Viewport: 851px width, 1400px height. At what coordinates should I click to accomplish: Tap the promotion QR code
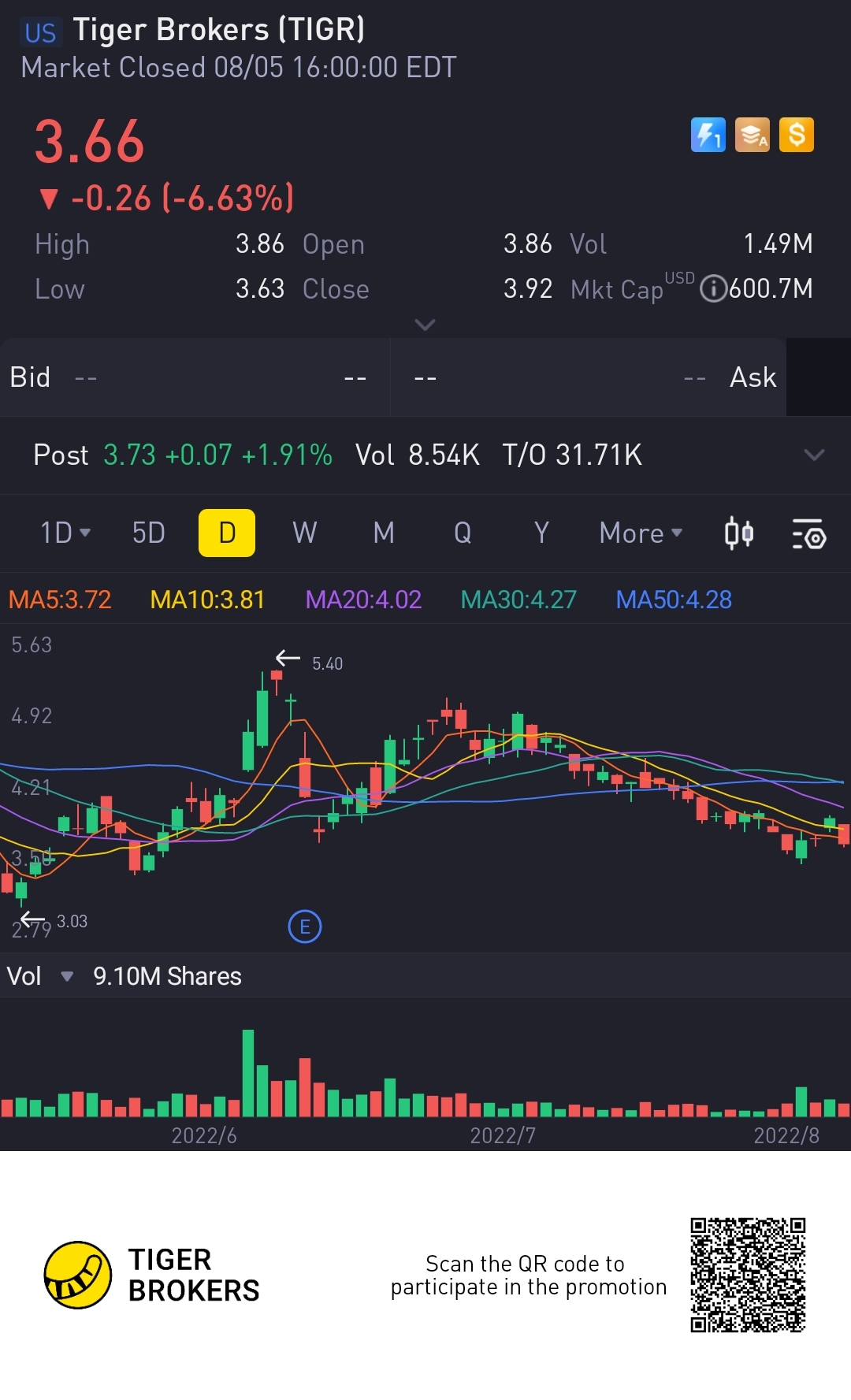[x=748, y=1275]
